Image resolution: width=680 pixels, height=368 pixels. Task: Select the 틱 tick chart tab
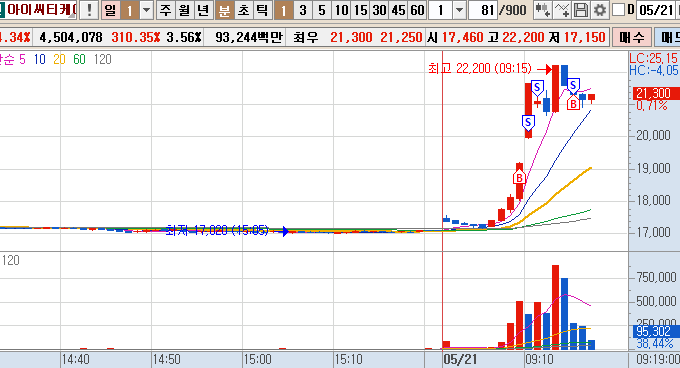(262, 10)
